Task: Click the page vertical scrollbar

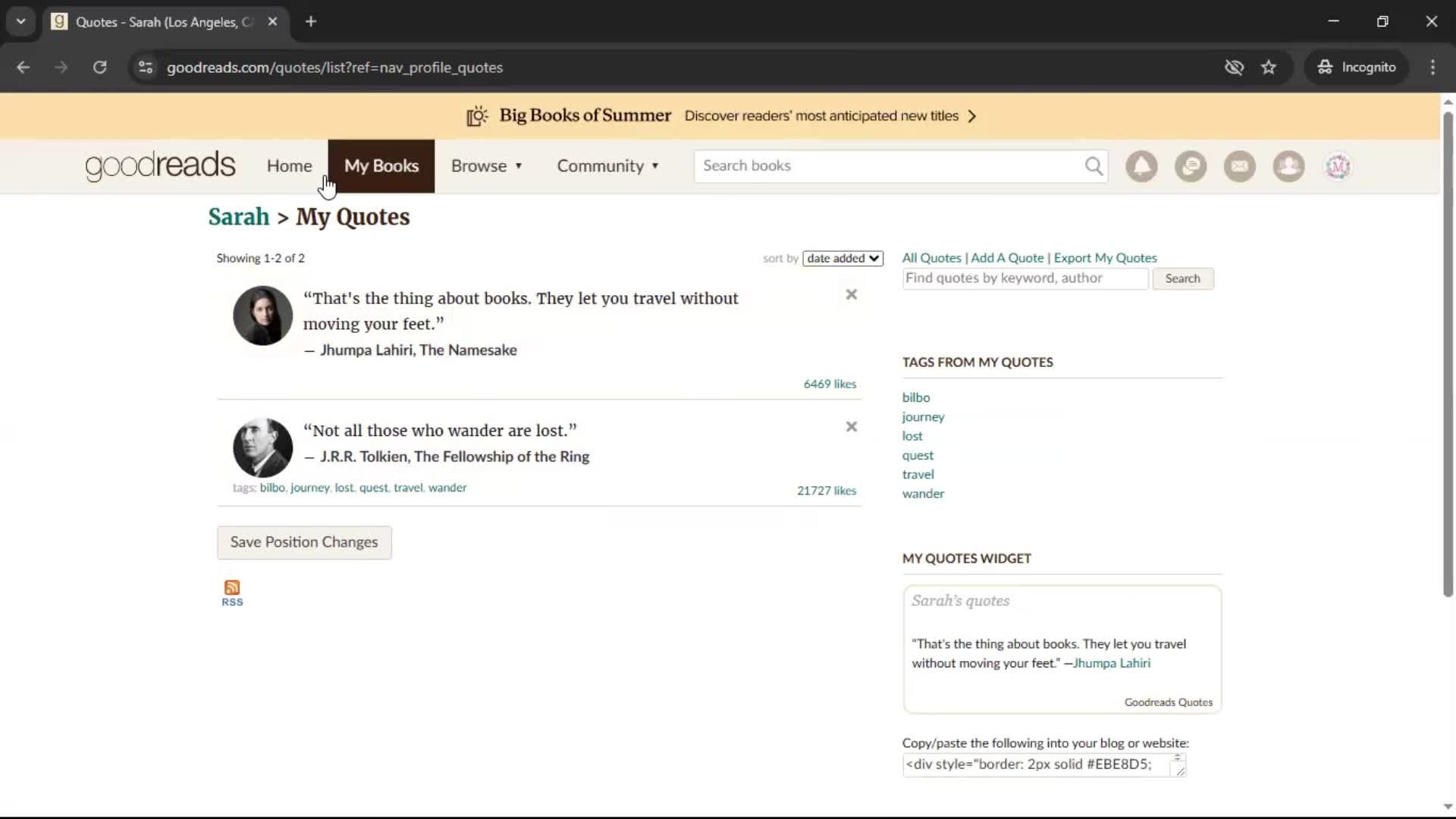Action: point(1448,353)
